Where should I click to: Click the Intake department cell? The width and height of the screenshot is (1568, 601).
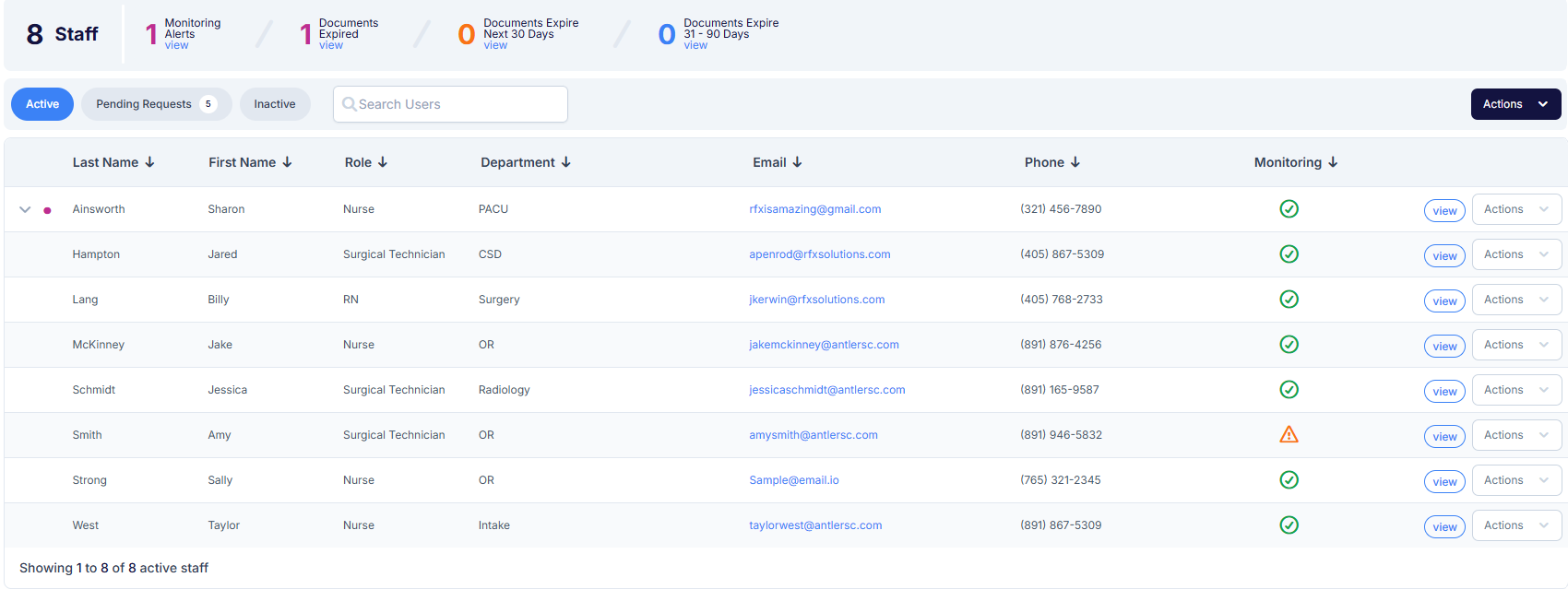(493, 525)
